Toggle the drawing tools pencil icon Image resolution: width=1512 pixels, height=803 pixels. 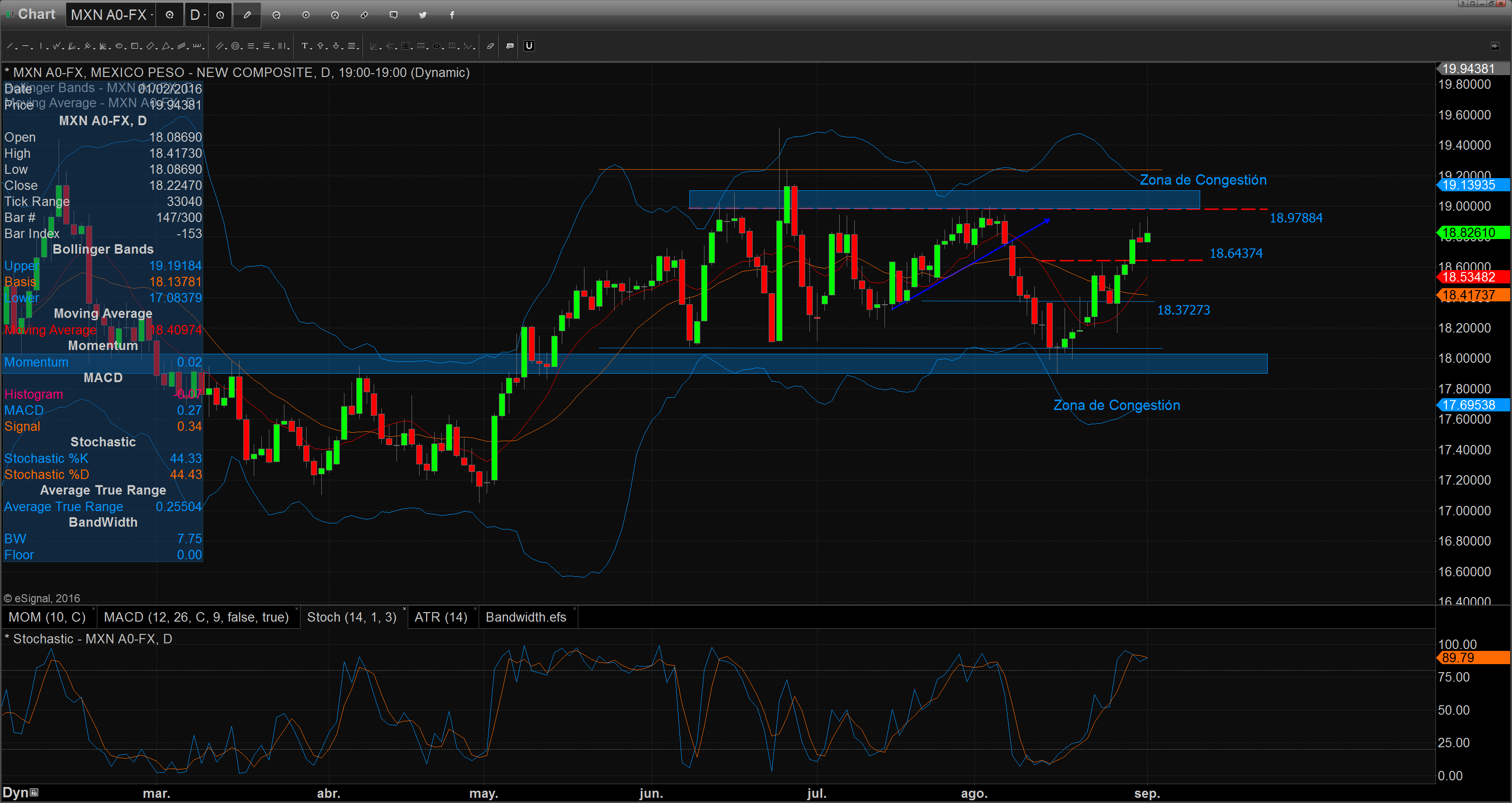click(247, 15)
